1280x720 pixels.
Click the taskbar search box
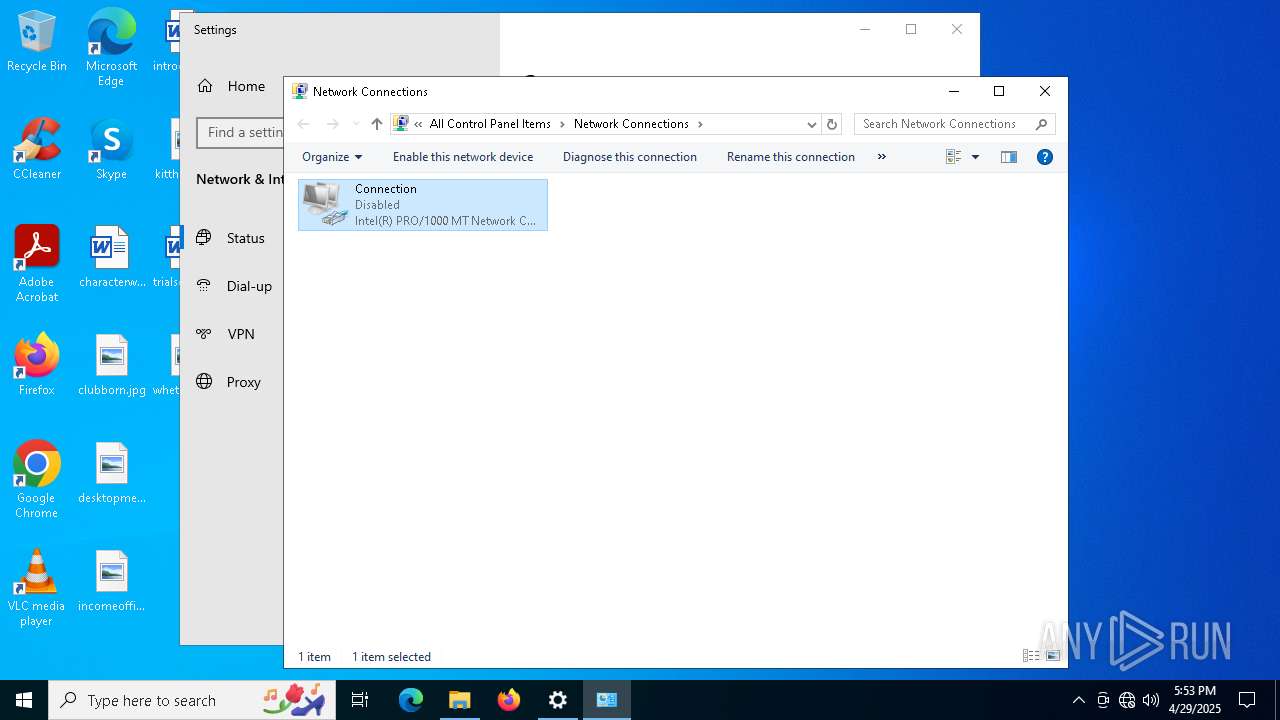click(x=193, y=700)
